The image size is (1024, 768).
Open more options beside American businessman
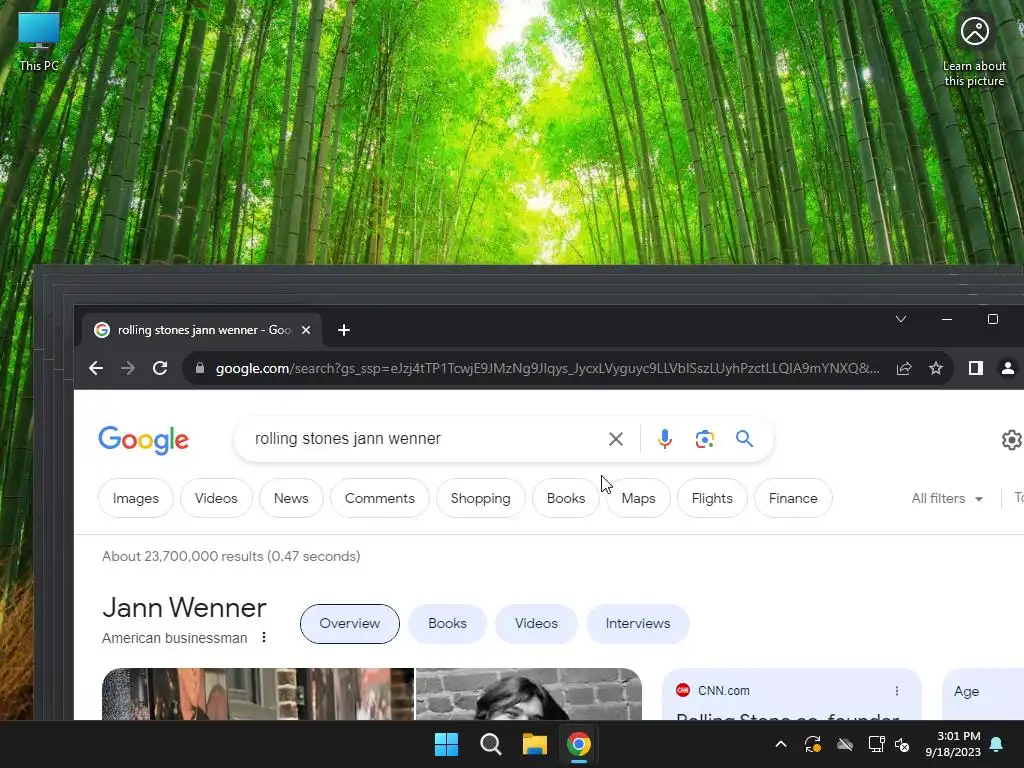click(x=264, y=637)
